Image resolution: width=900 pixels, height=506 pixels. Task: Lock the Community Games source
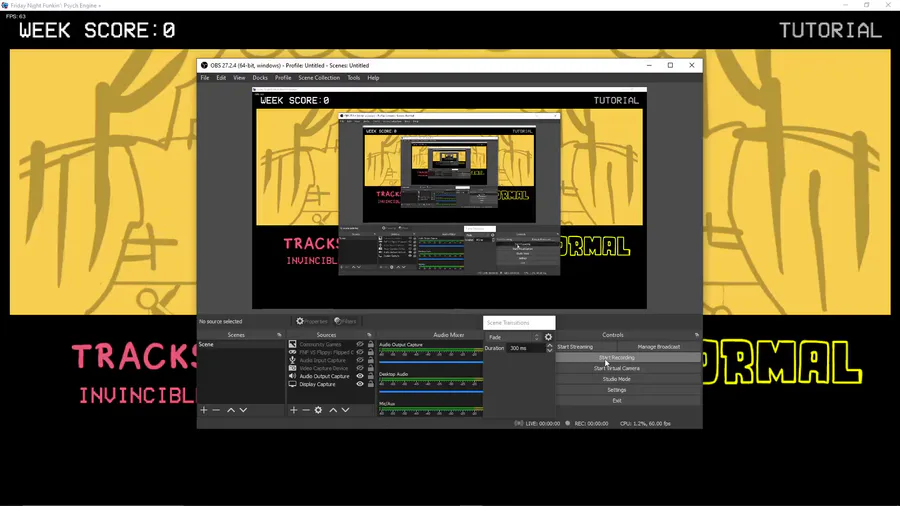(x=371, y=344)
